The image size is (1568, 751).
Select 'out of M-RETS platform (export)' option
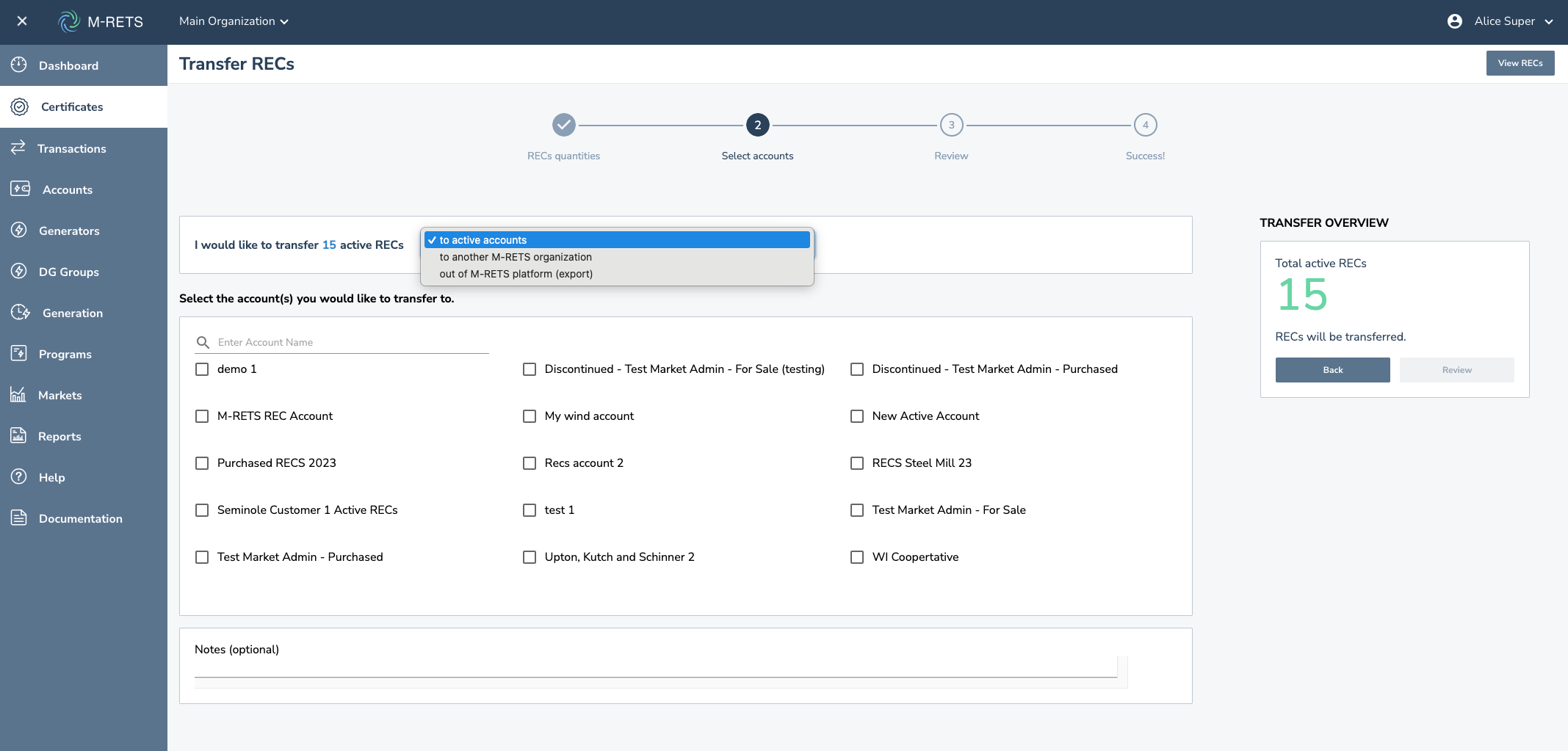516,274
